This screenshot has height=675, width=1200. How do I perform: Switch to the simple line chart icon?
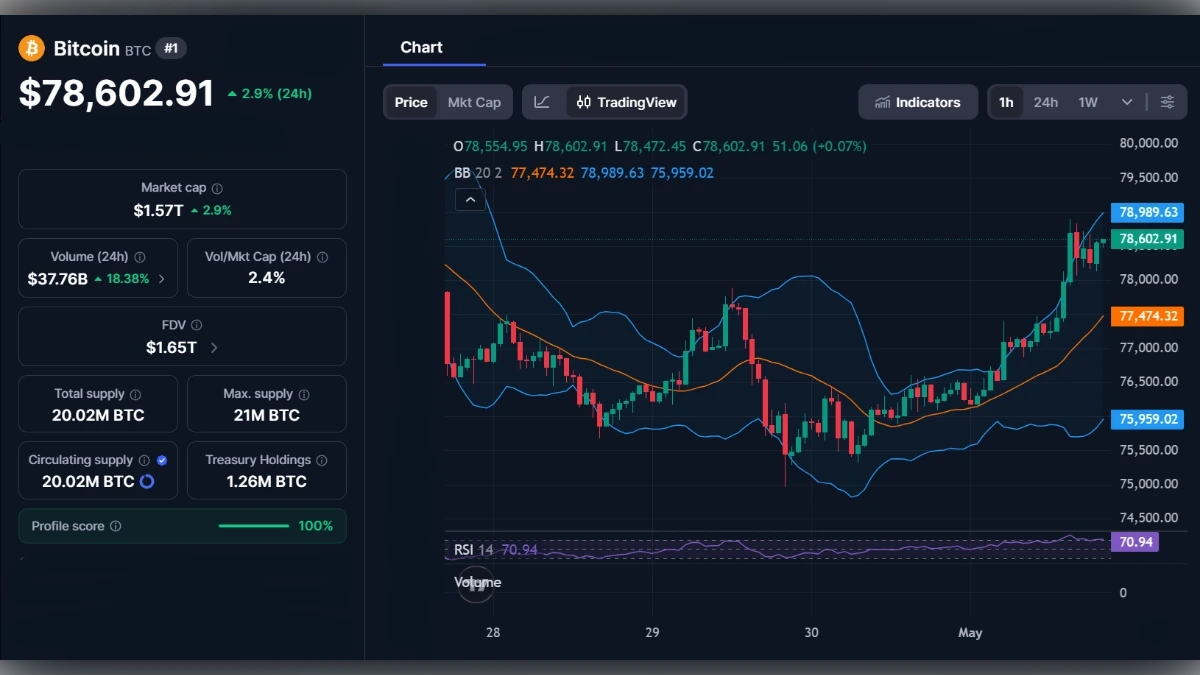pyautogui.click(x=542, y=102)
